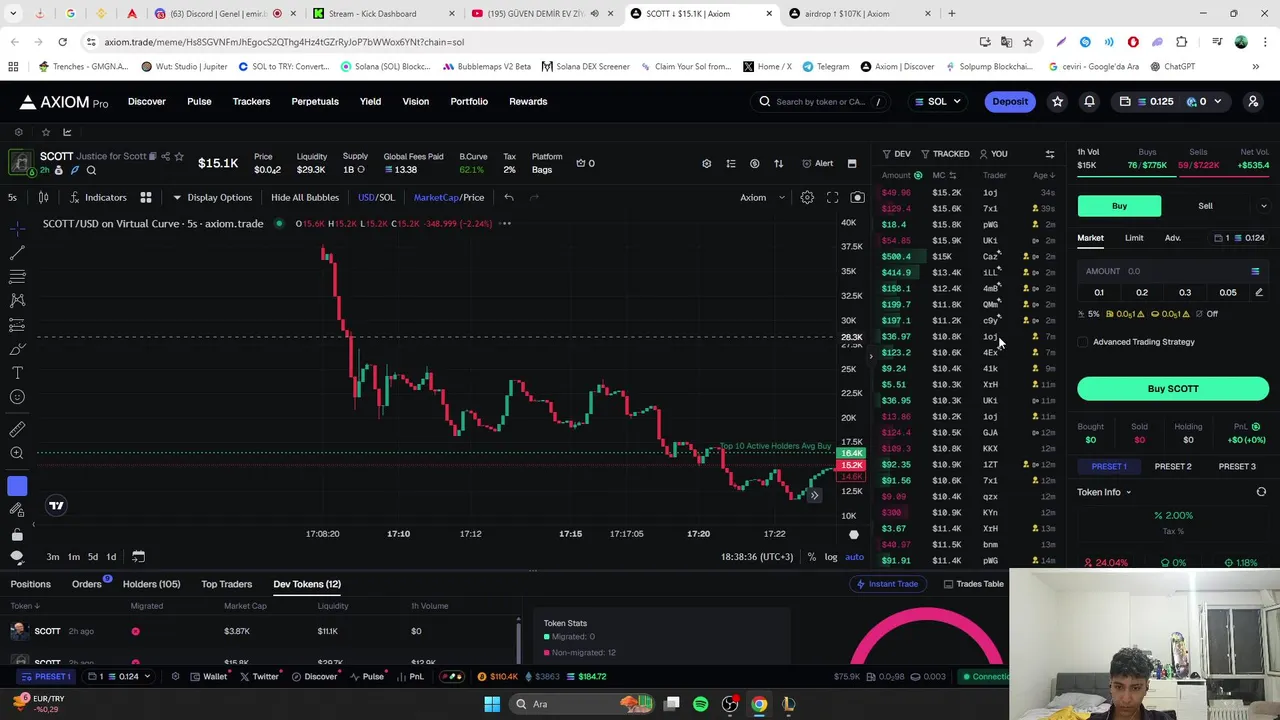Open the Holders (105) tab

point(151,584)
